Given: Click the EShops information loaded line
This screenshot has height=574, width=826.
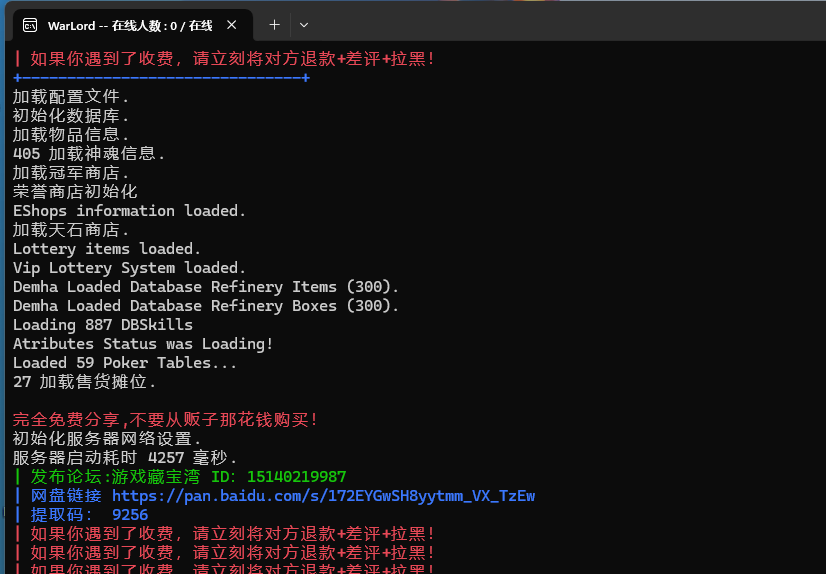Looking at the screenshot, I should point(129,211).
